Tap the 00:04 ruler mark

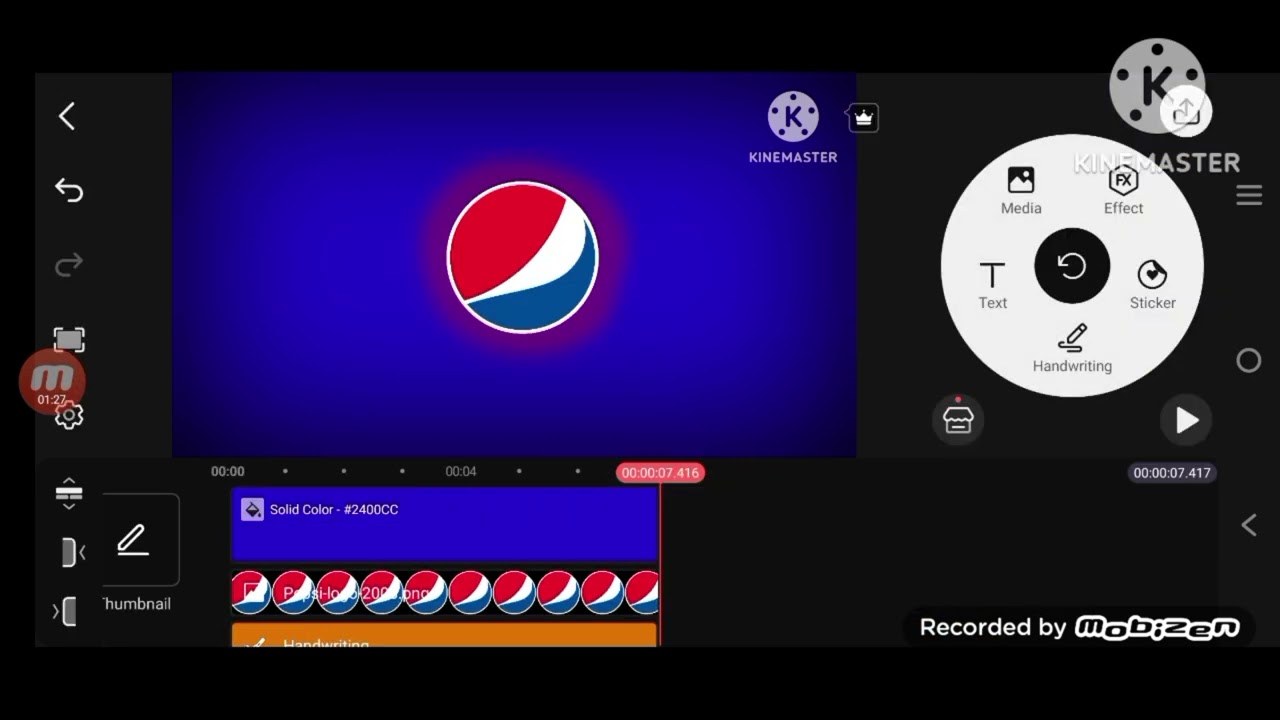tap(461, 471)
